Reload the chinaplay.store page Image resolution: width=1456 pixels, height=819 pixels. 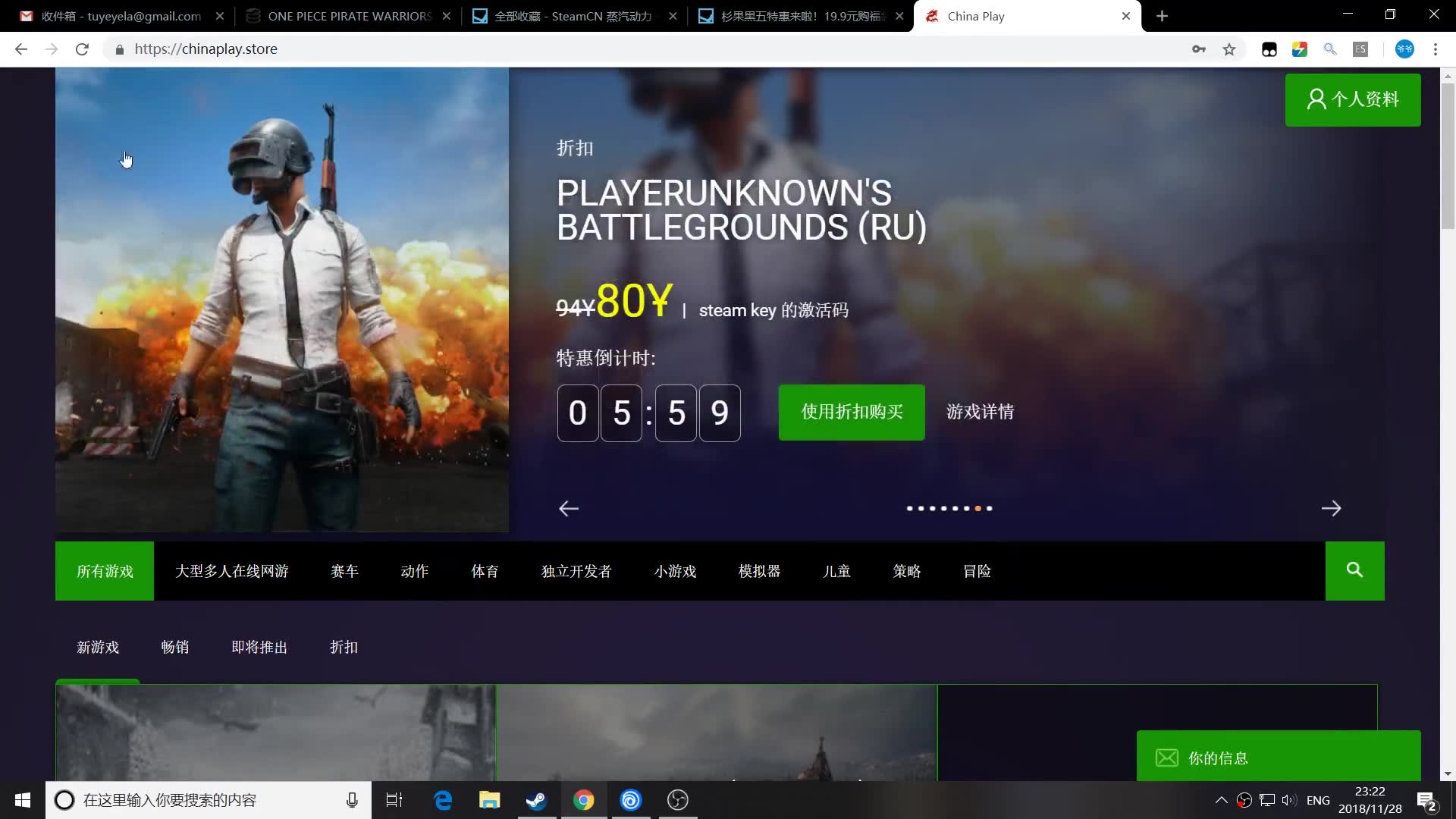[82, 49]
